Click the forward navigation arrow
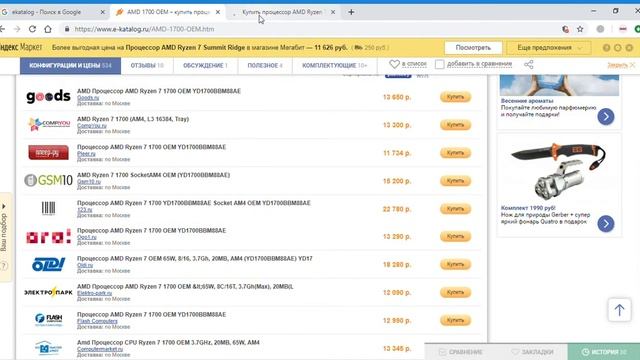 (17, 29)
